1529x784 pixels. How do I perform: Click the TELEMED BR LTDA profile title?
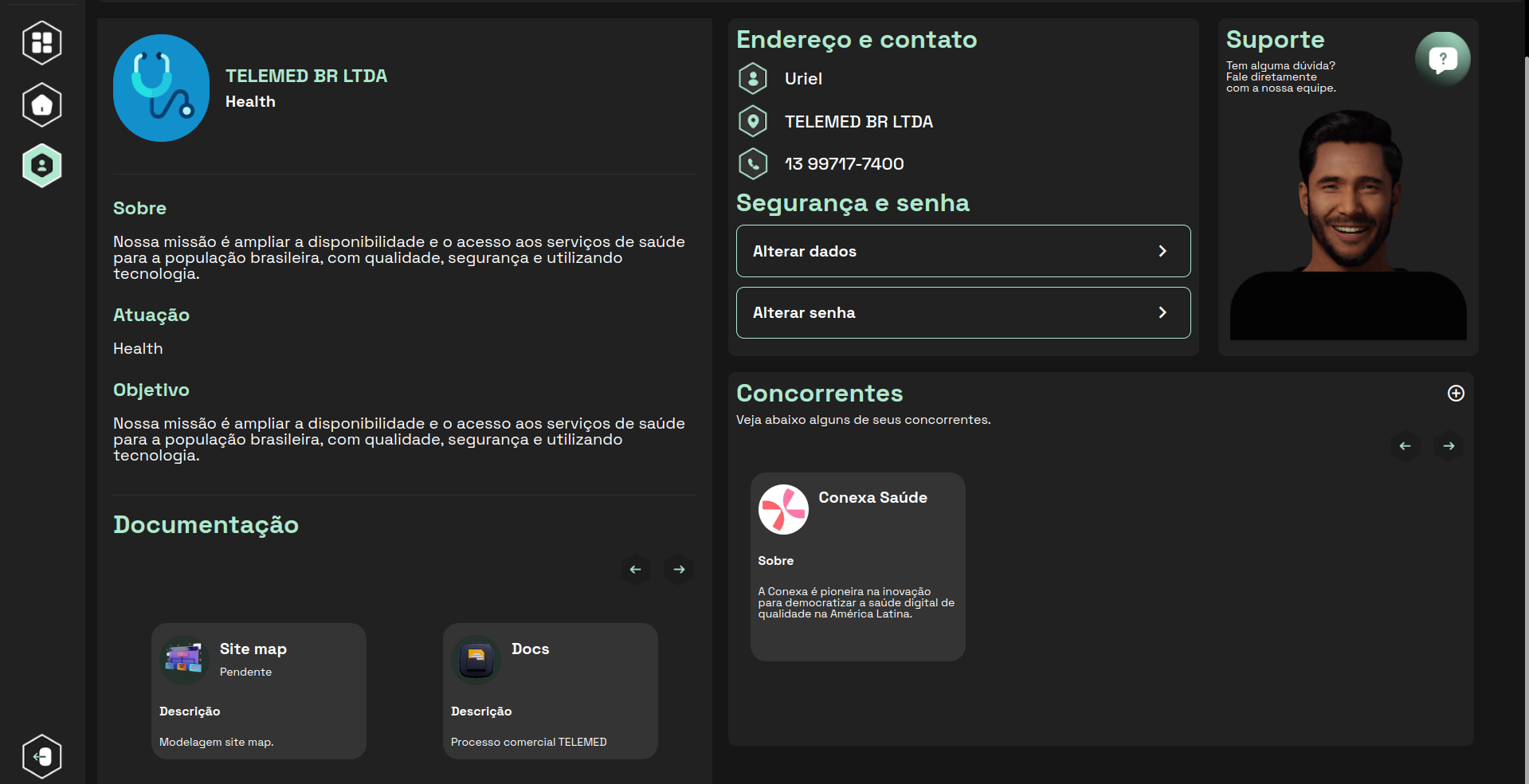tap(306, 76)
